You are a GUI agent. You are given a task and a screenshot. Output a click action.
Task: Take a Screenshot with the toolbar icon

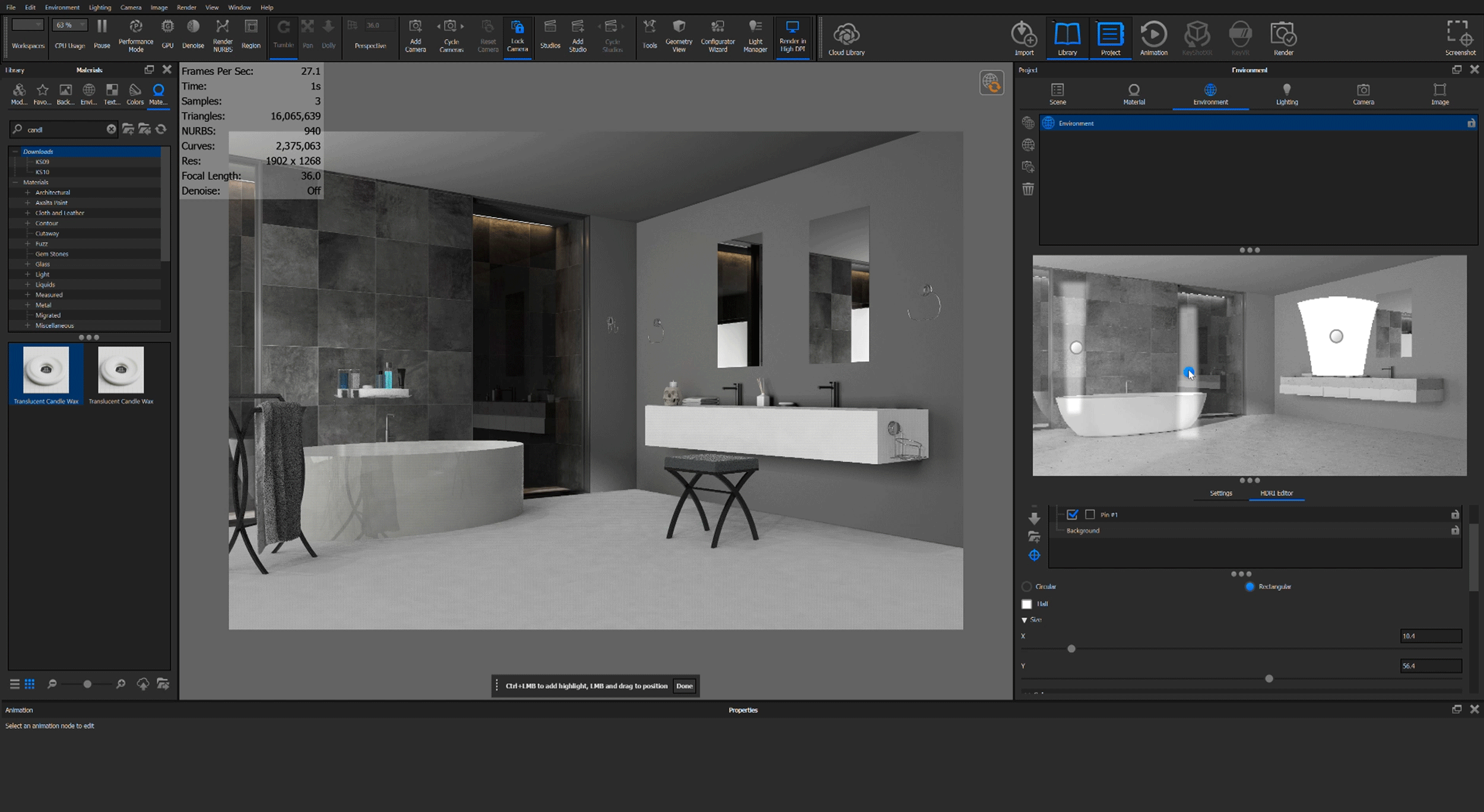click(x=1460, y=39)
